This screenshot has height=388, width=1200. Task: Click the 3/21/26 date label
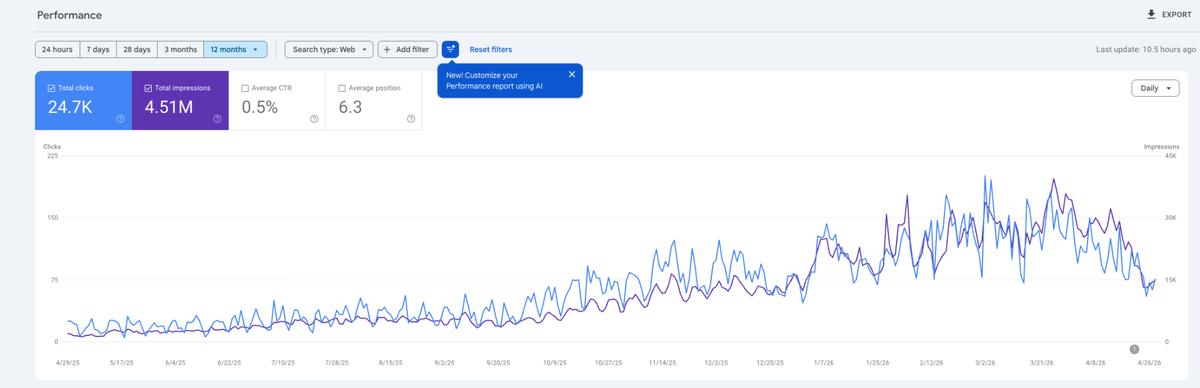[x=1041, y=363]
